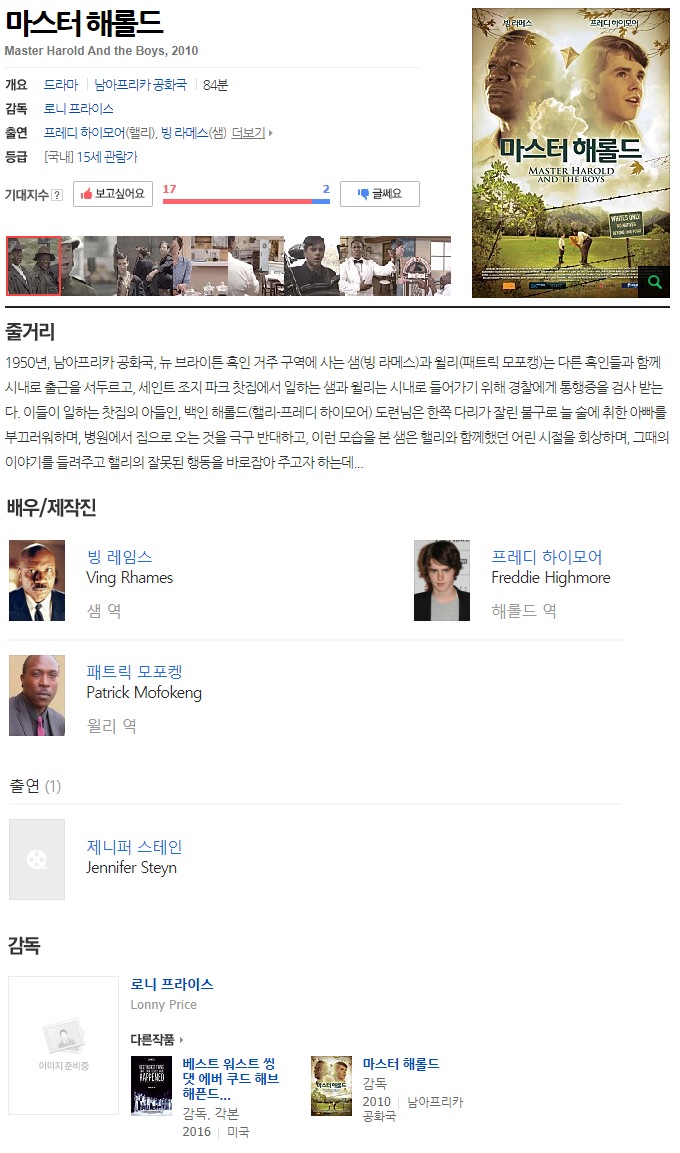Click the 글쎄요 thumbs-down button
The height and width of the screenshot is (1153, 680).
[379, 193]
